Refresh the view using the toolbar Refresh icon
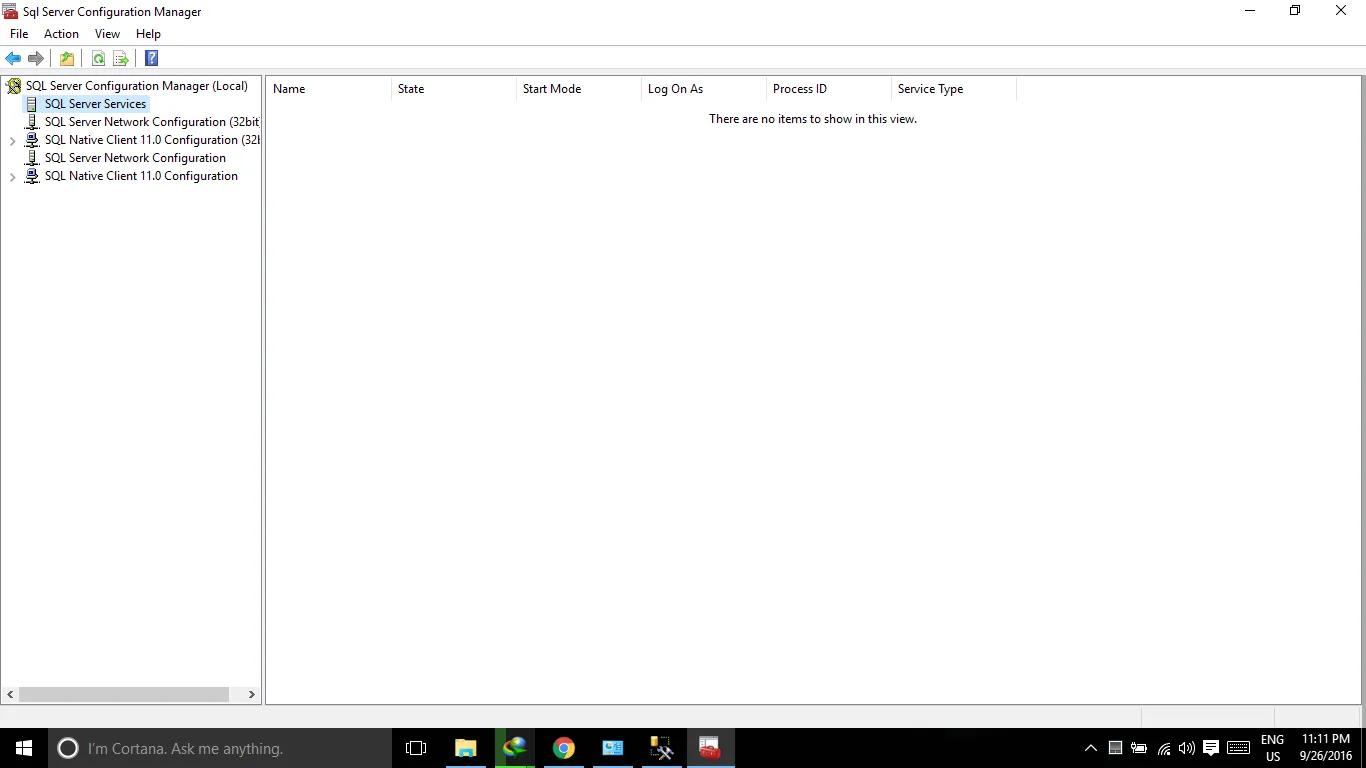This screenshot has height=768, width=1366. tap(98, 59)
